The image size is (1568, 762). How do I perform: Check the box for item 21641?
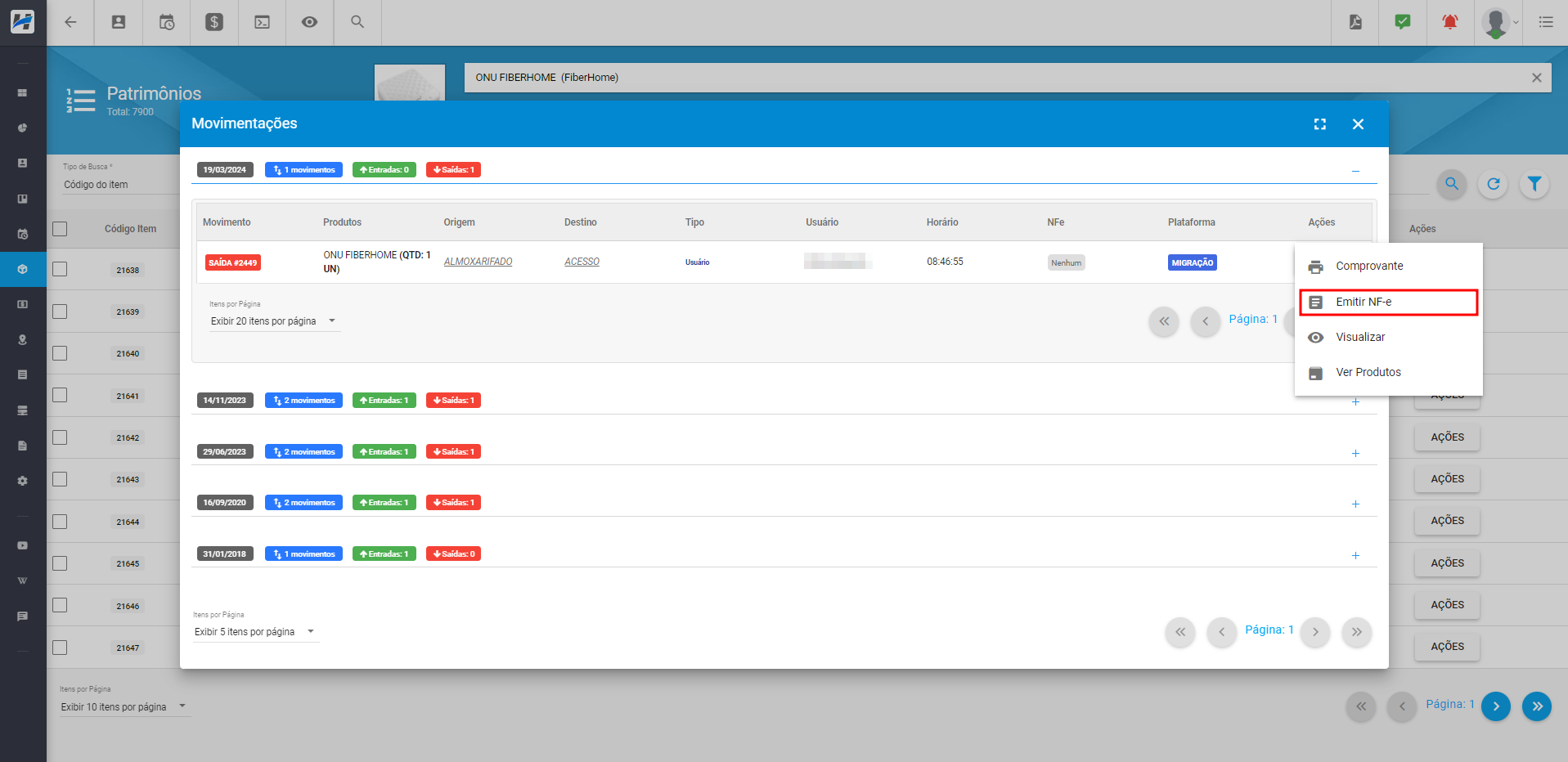60,395
